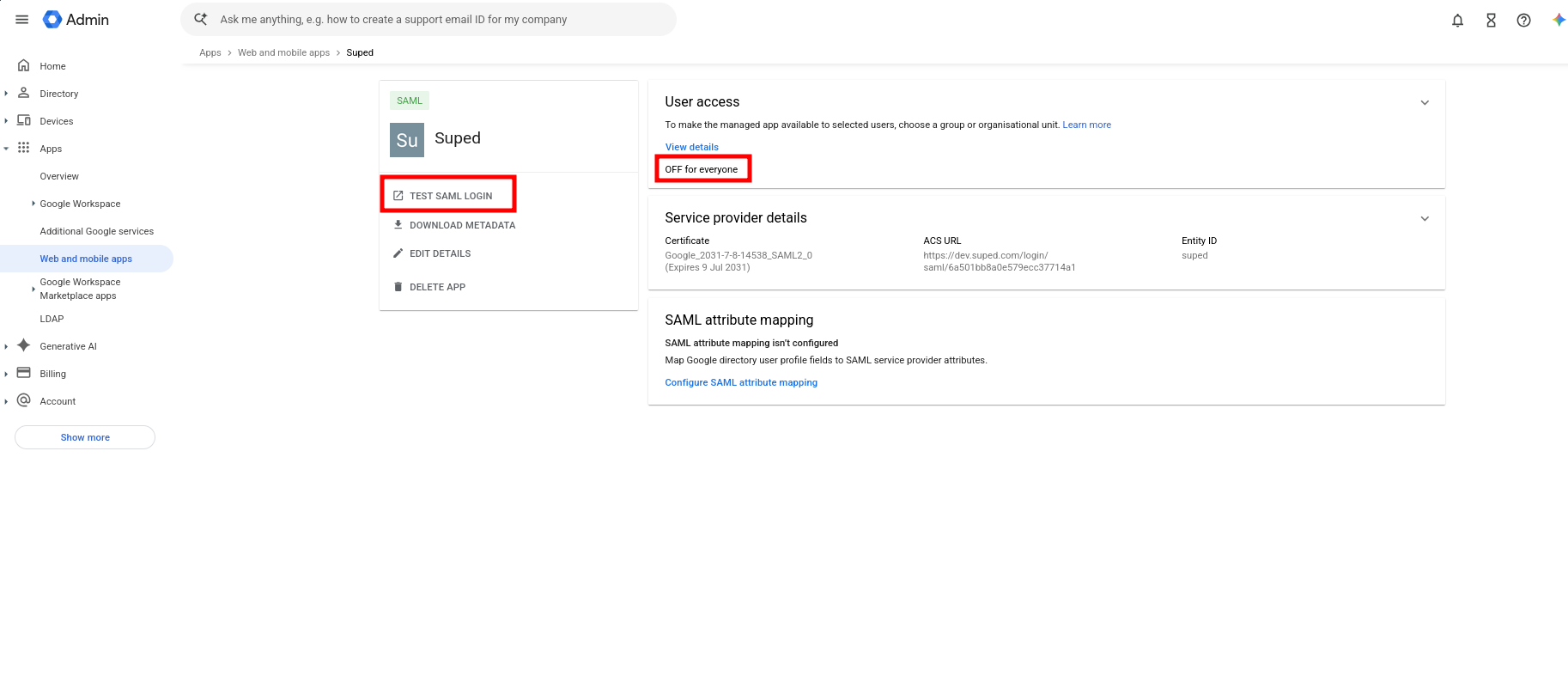Open Overview under Apps
1568x689 pixels.
click(59, 176)
